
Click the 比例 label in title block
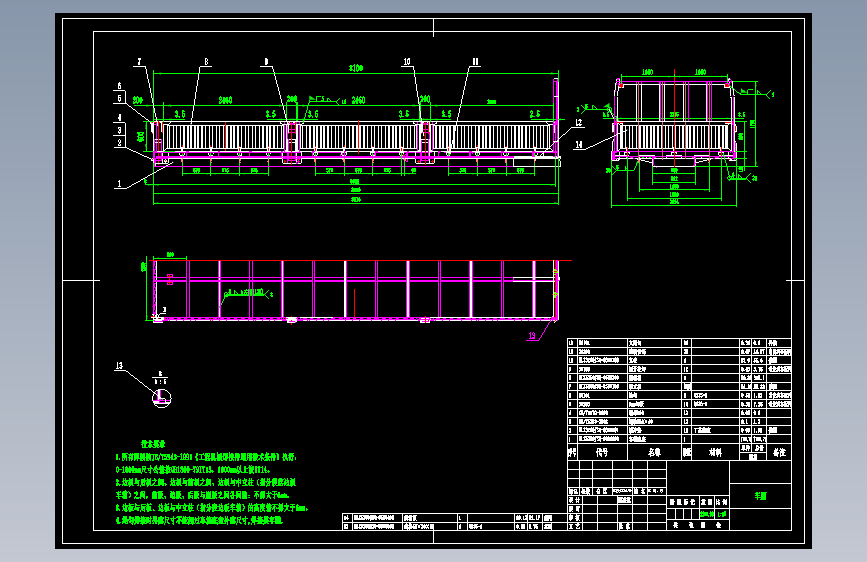(x=722, y=502)
